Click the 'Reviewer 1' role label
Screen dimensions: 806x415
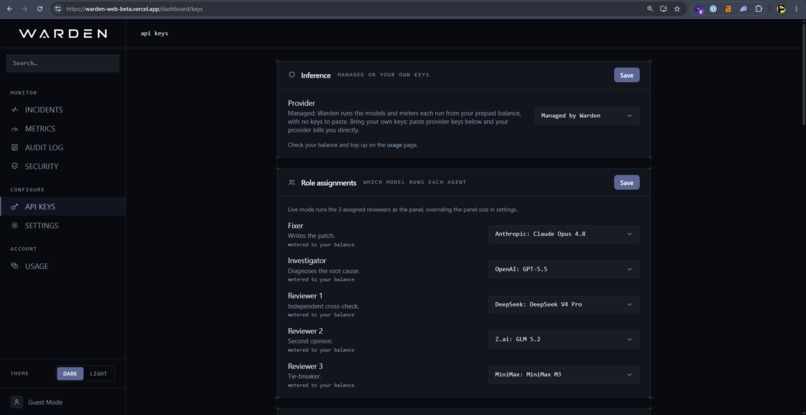click(x=305, y=296)
